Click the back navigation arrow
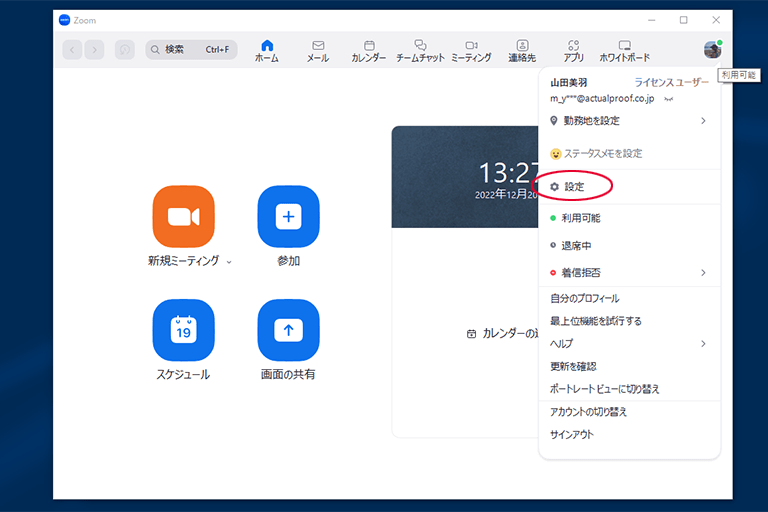 coord(72,49)
